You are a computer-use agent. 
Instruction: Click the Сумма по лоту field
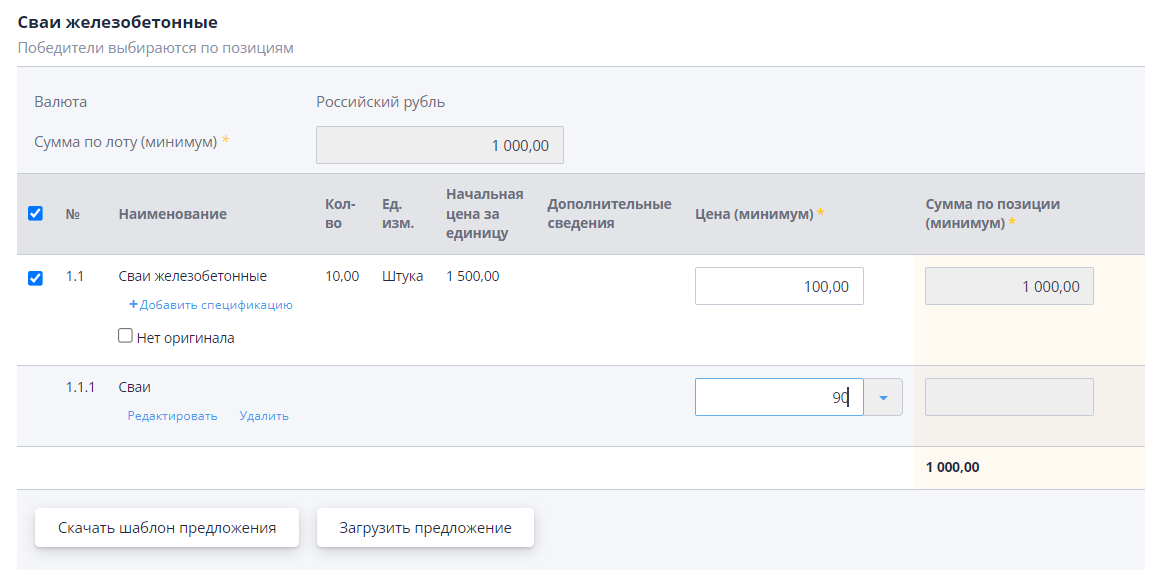click(x=439, y=145)
